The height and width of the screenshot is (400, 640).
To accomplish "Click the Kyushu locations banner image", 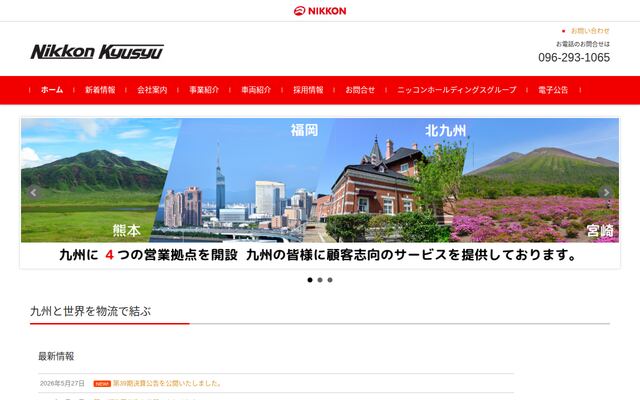I will [x=320, y=193].
